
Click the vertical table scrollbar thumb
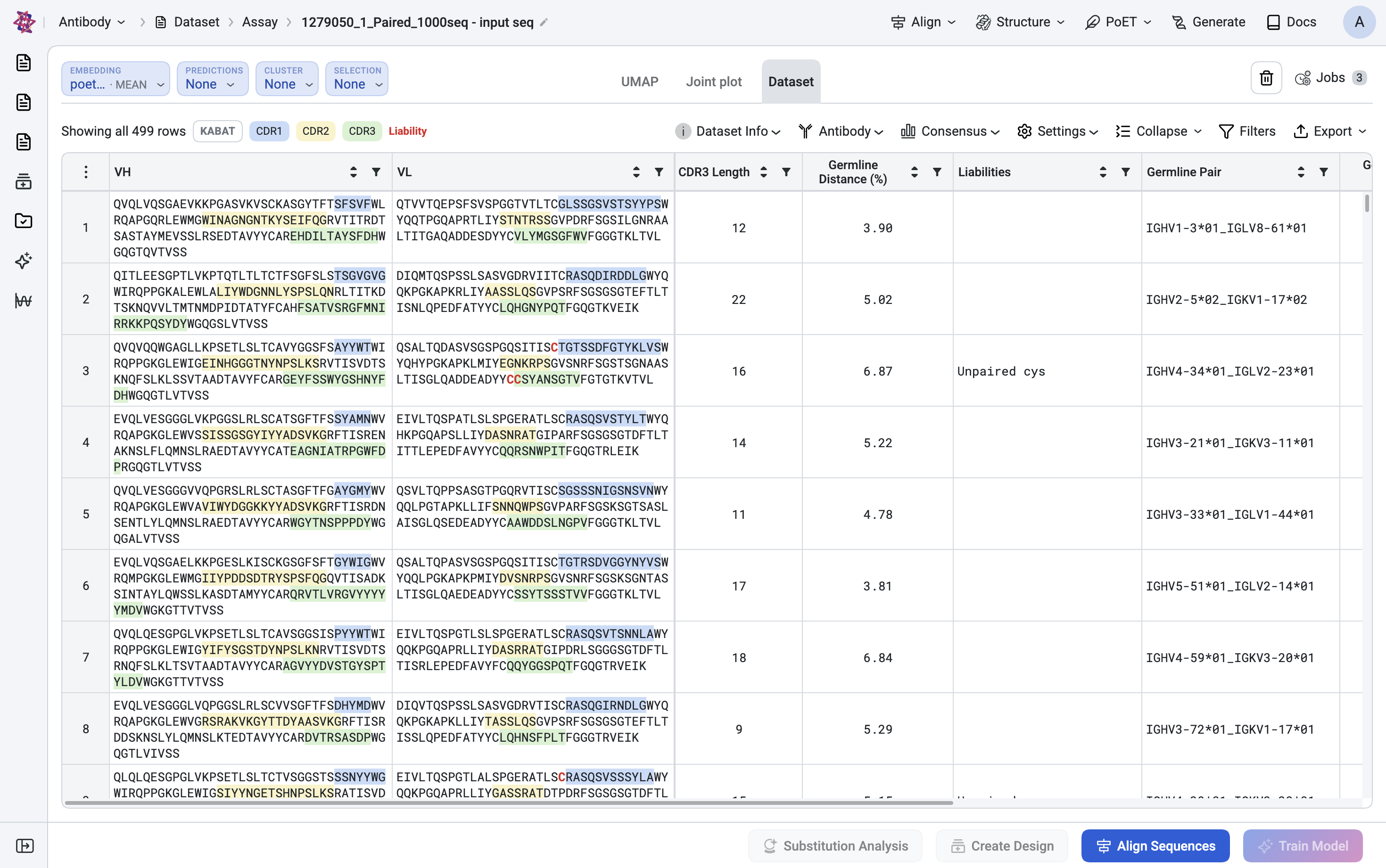click(x=1367, y=203)
